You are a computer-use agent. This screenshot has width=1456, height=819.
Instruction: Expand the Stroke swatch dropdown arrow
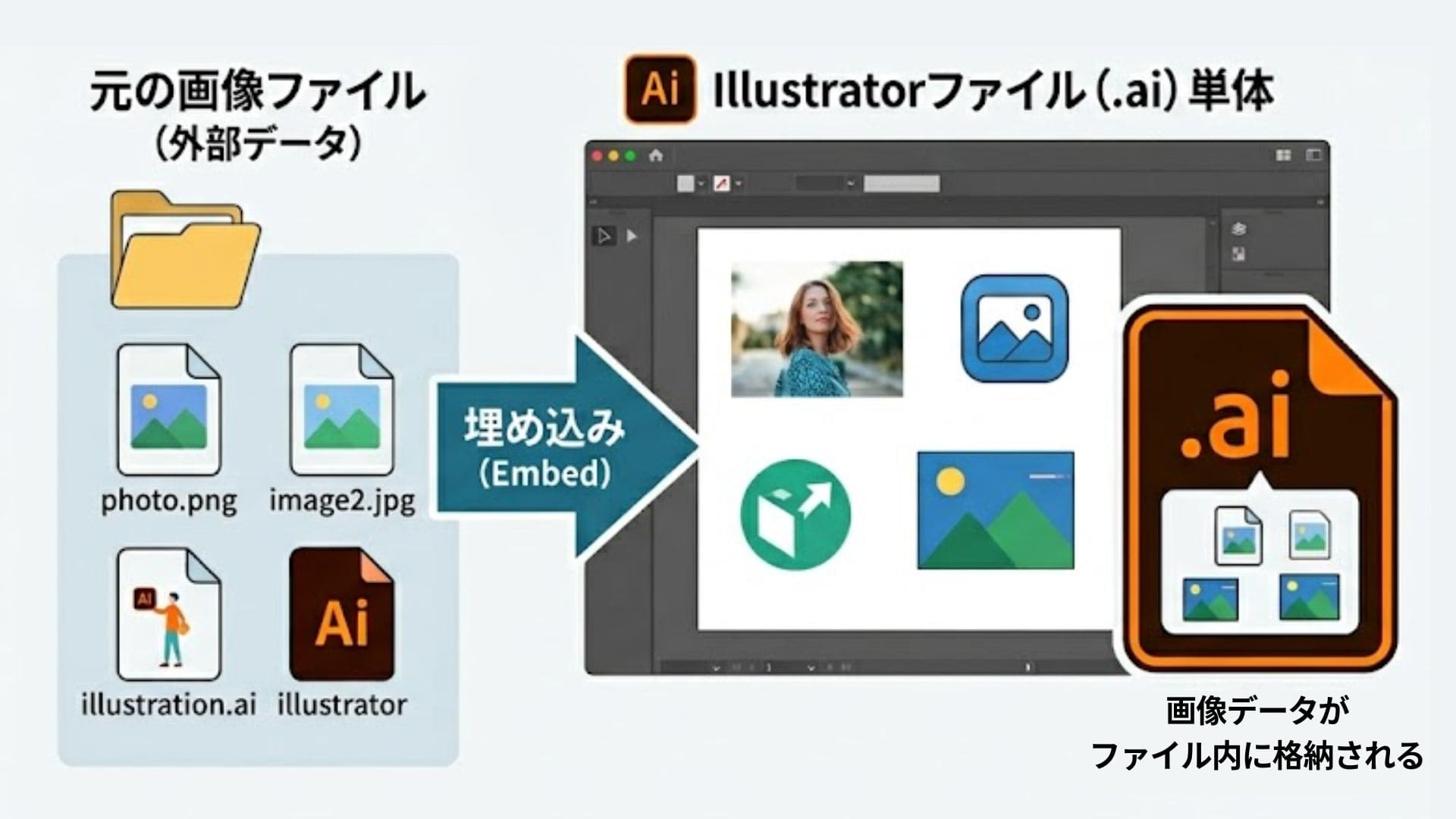click(x=739, y=184)
